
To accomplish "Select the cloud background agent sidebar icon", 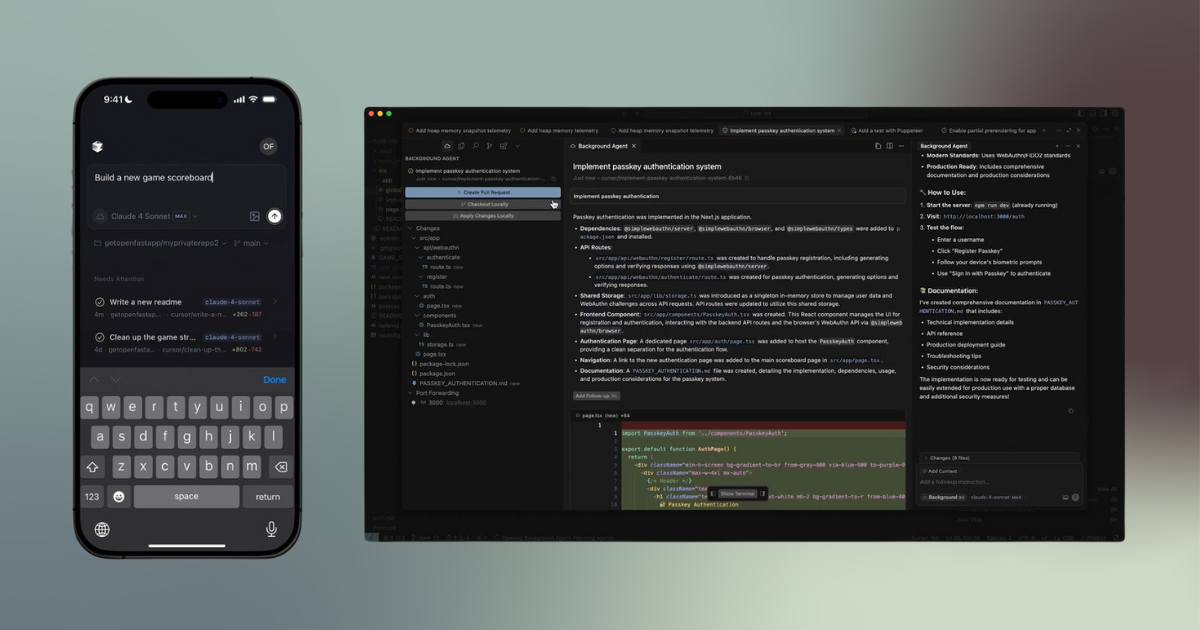I will (x=447, y=146).
